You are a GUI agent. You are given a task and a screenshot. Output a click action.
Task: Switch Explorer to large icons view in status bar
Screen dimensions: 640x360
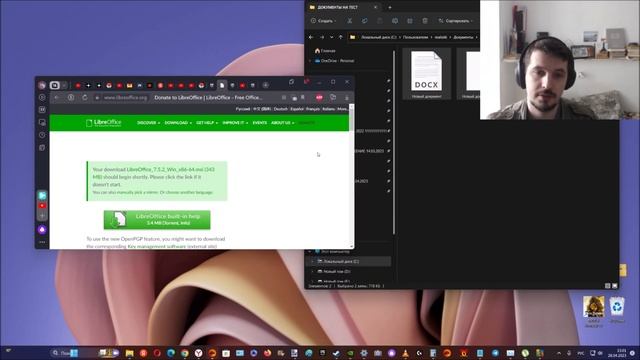615,286
